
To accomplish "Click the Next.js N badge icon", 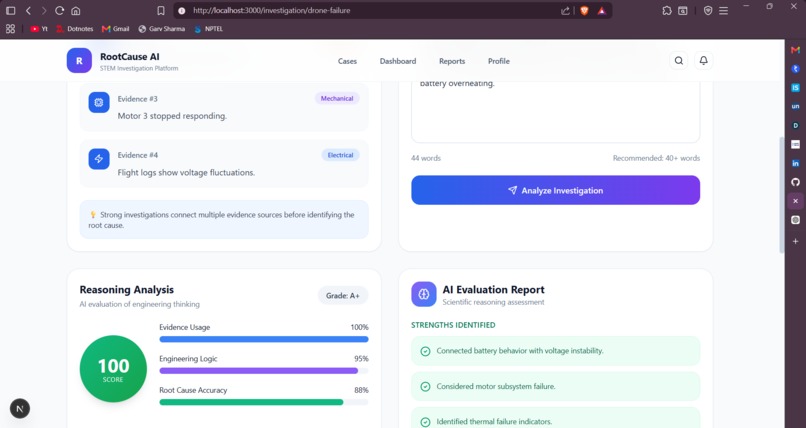I will pos(20,408).
